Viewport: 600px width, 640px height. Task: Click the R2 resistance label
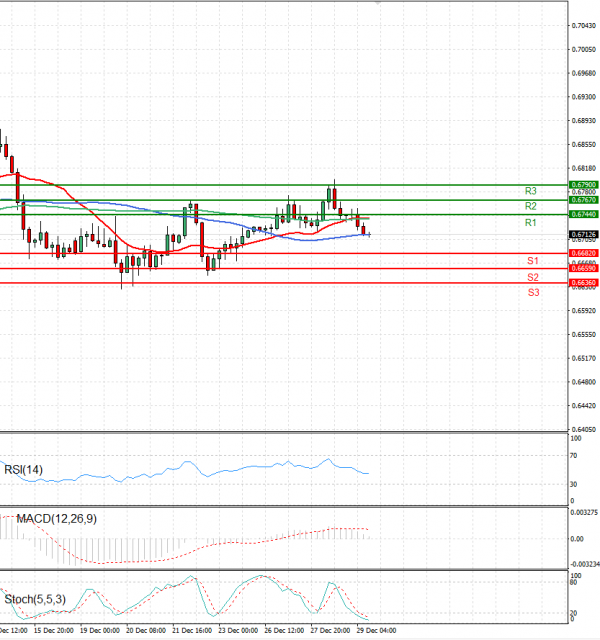click(x=531, y=206)
